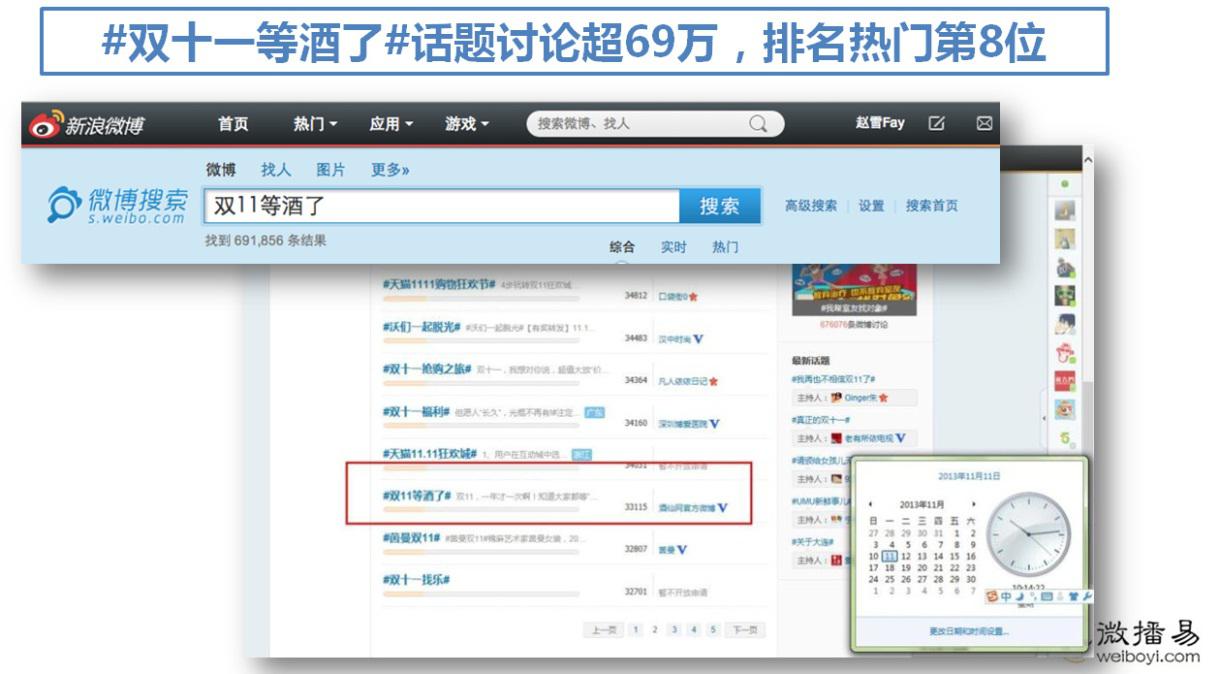Image resolution: width=1219 pixels, height=674 pixels.
Task: Go to results page 4
Action: tap(693, 630)
